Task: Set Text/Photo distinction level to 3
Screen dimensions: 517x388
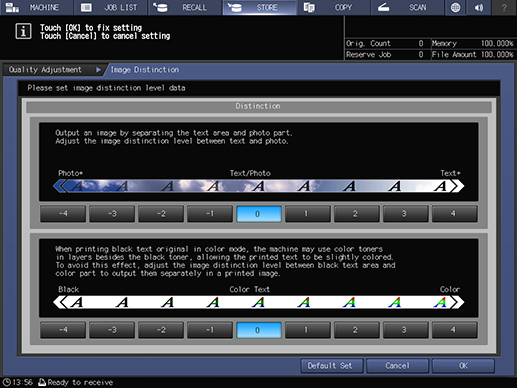Action: point(406,214)
